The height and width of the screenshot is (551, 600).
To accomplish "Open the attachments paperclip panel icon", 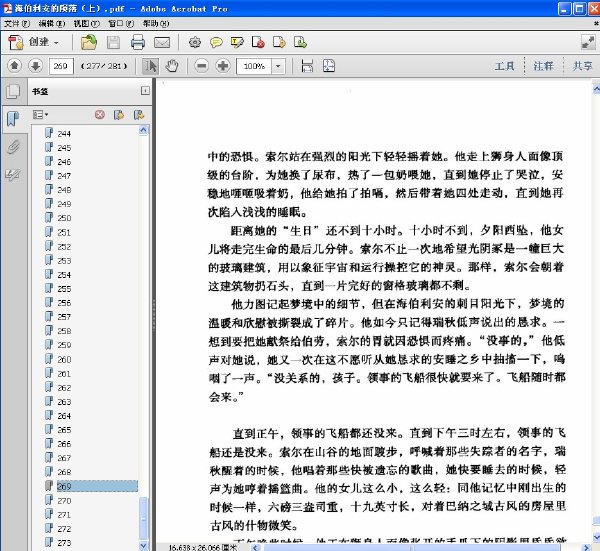I will pos(13,147).
